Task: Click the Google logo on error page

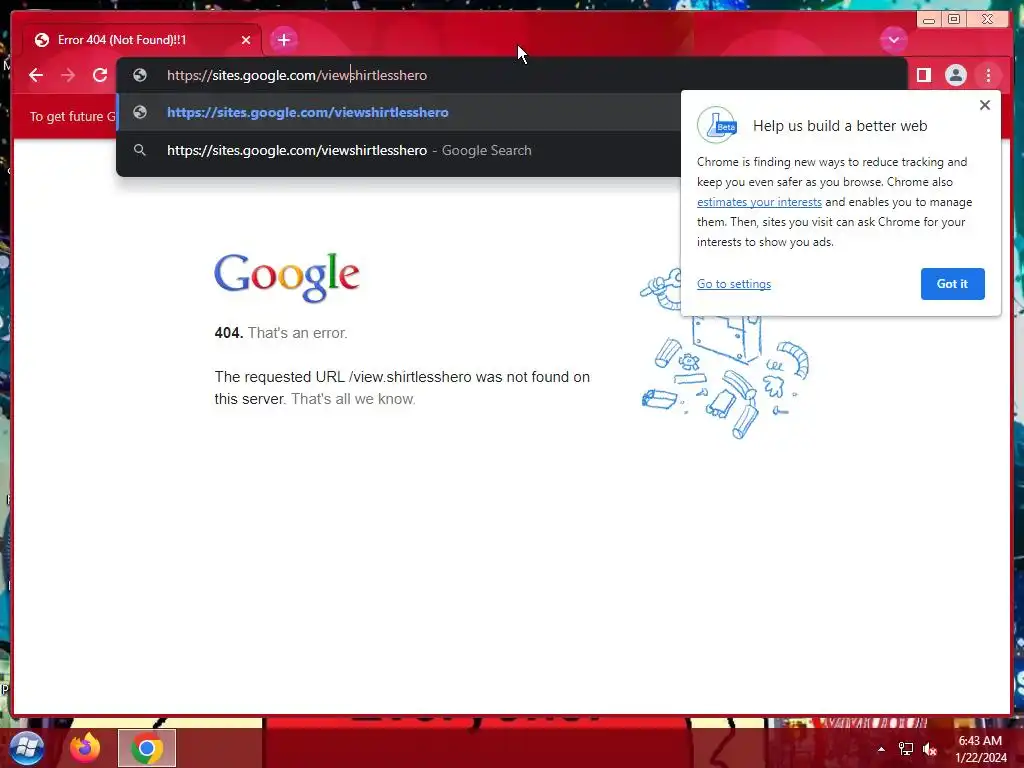Action: point(287,277)
